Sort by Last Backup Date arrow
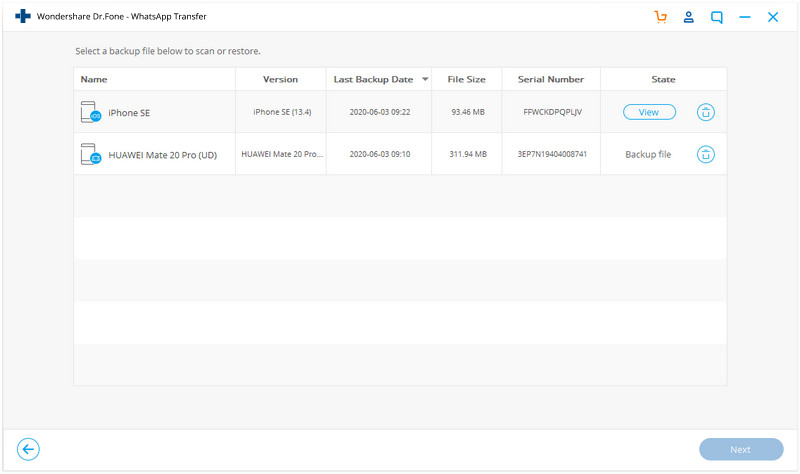The image size is (800, 474). pos(425,79)
